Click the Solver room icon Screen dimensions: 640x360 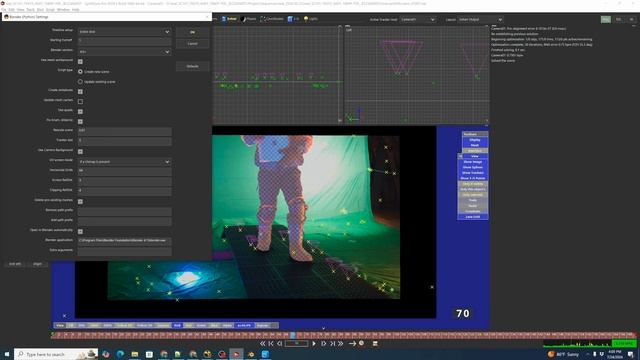224,19
